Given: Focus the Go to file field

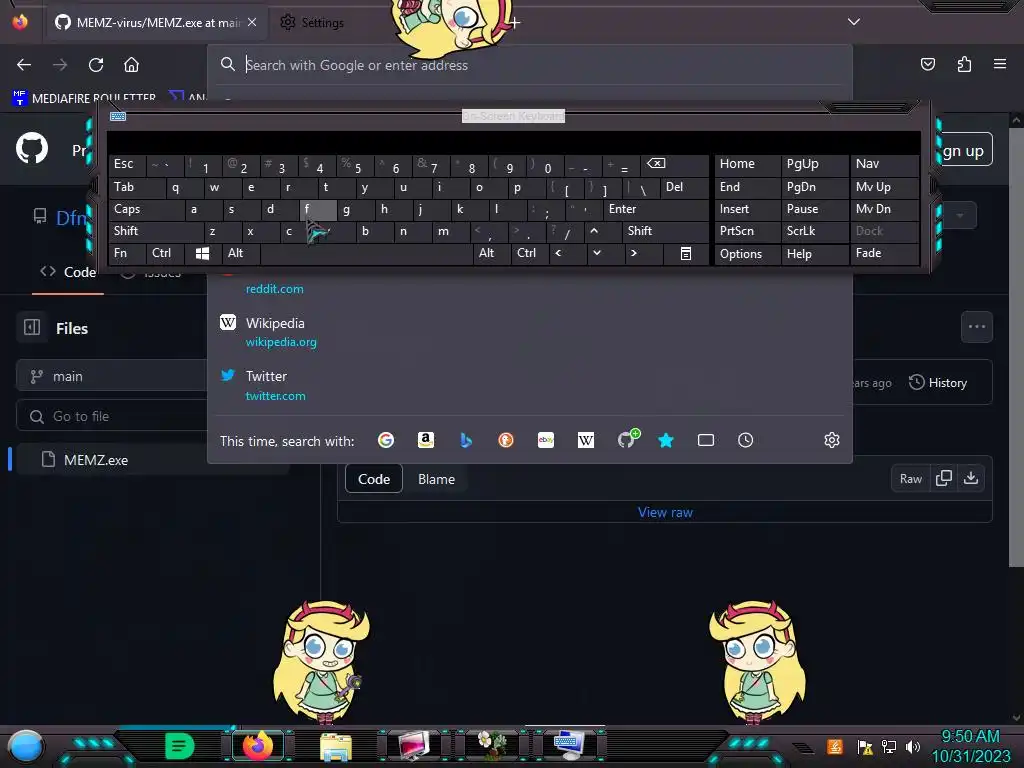Looking at the screenshot, I should pyautogui.click(x=114, y=416).
